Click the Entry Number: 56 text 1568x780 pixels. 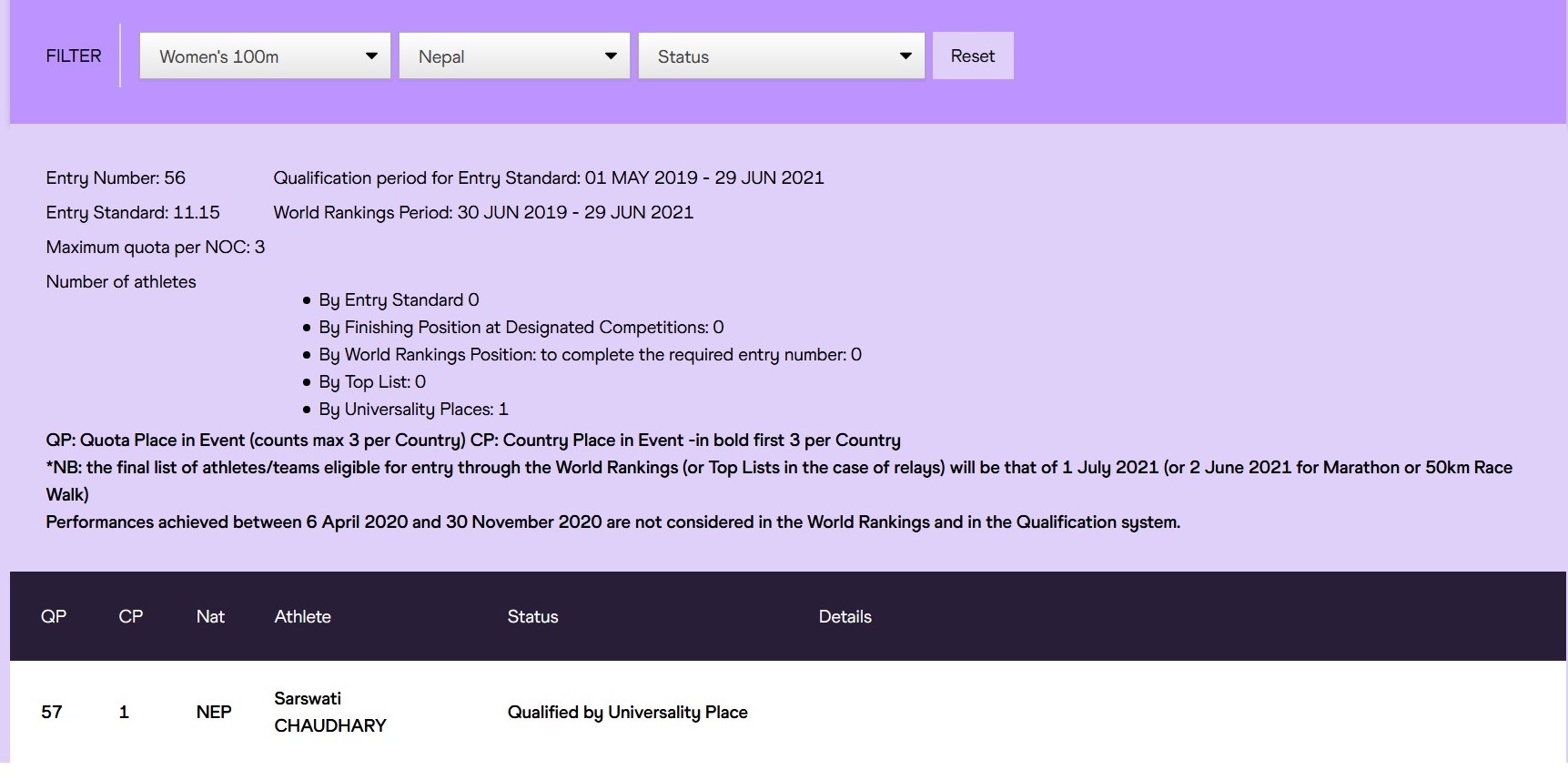(116, 177)
